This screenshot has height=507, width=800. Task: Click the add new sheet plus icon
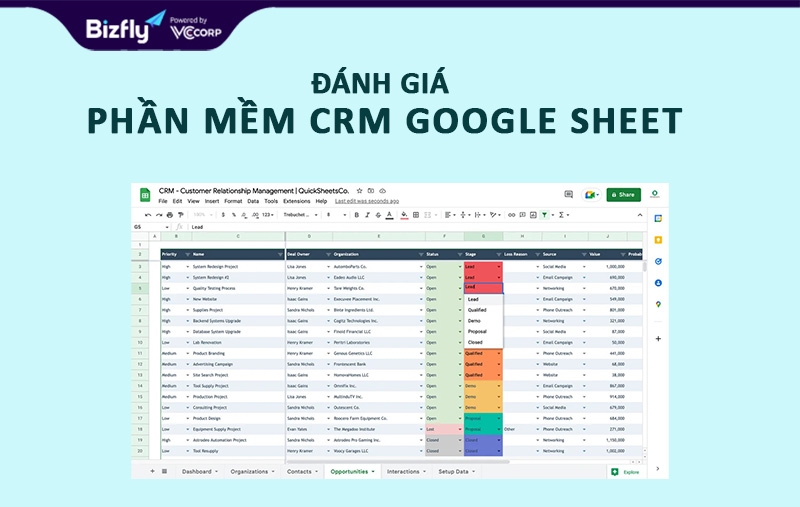152,470
